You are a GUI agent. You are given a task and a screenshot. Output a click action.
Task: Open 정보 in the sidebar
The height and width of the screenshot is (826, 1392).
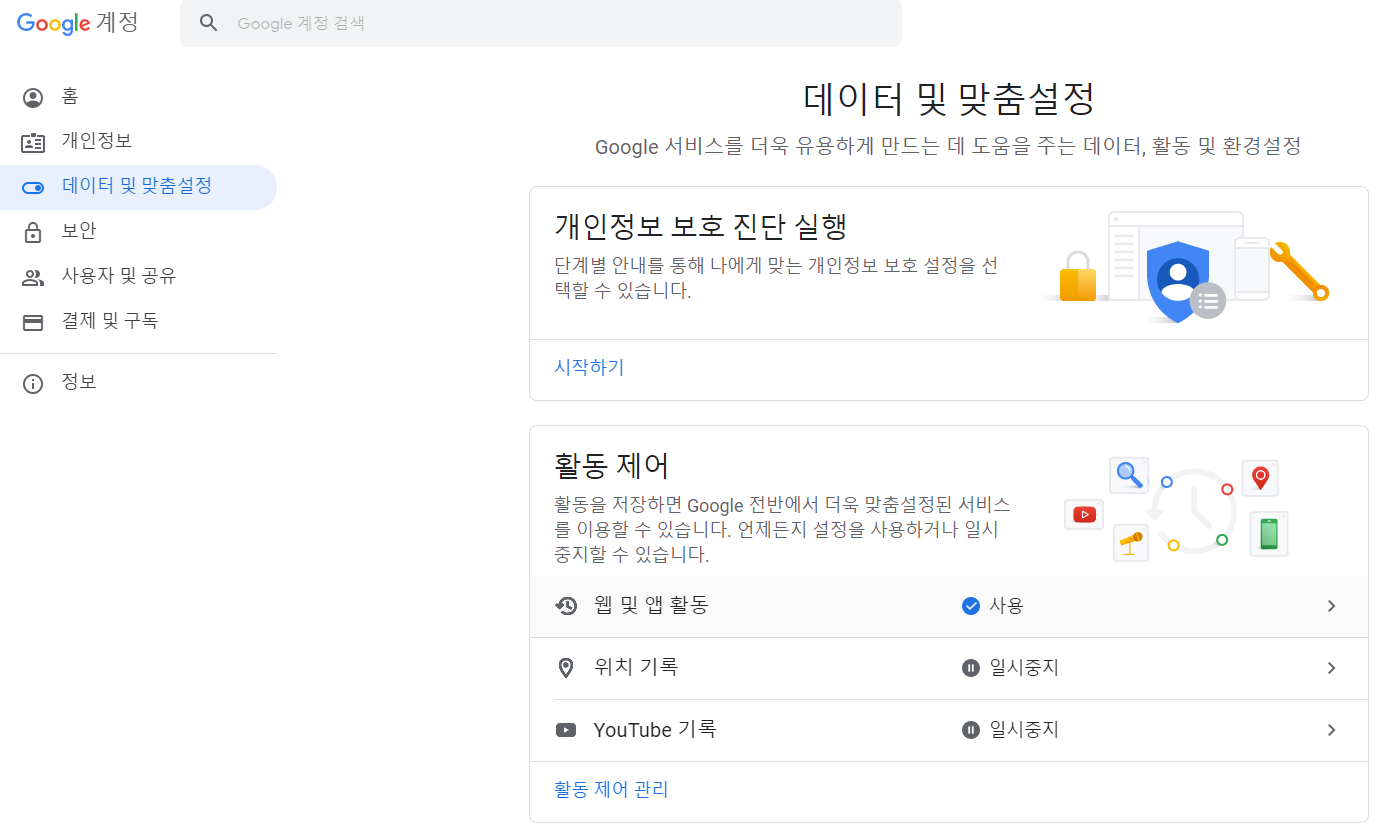click(138, 383)
